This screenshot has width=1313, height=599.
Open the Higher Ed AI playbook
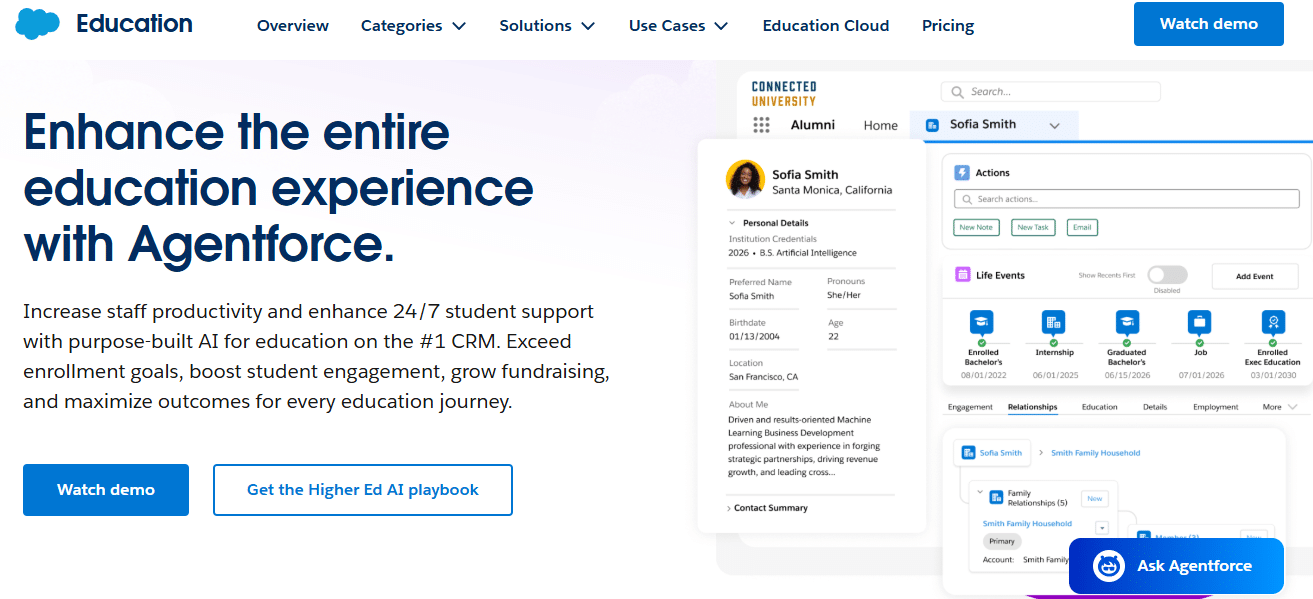[x=362, y=490]
